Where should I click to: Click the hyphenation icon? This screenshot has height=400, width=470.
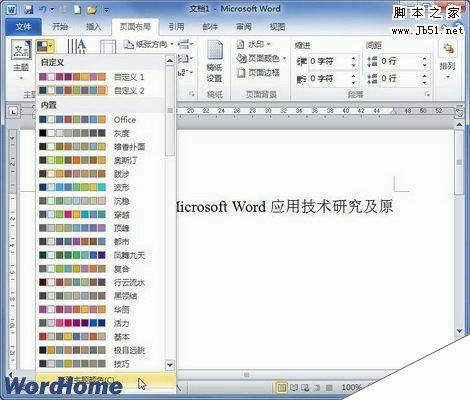(185, 73)
